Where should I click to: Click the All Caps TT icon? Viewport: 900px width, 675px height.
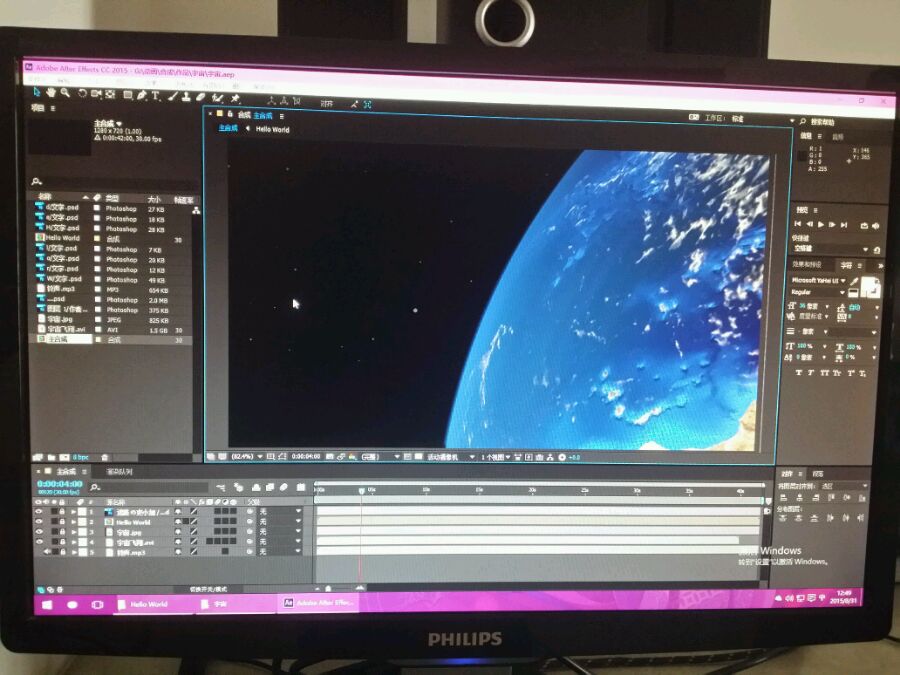coord(824,373)
